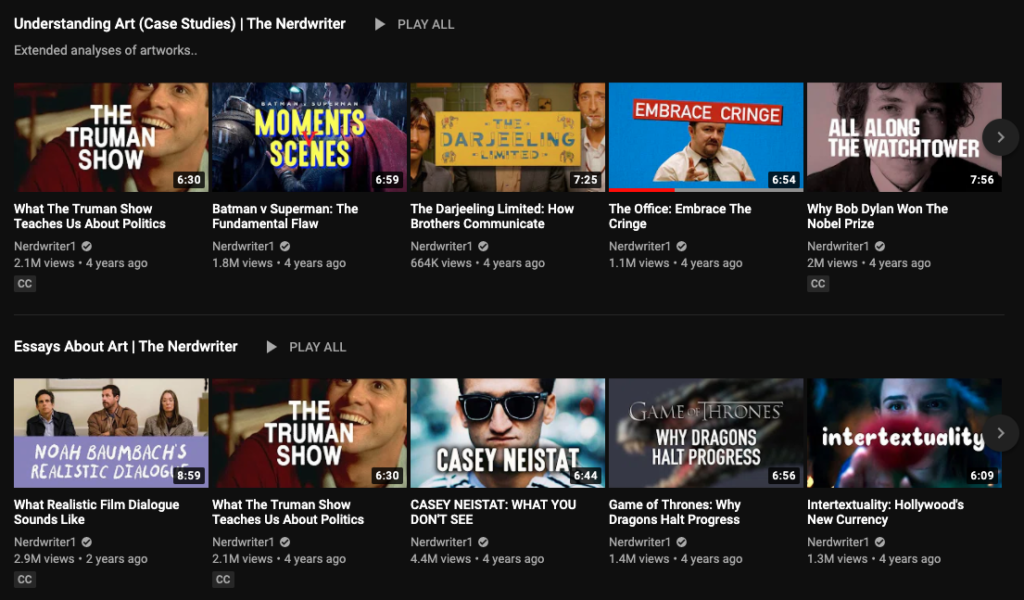Click CC badge under Realistic Film Dialogue video
Viewport: 1024px width, 600px height.
click(x=25, y=579)
